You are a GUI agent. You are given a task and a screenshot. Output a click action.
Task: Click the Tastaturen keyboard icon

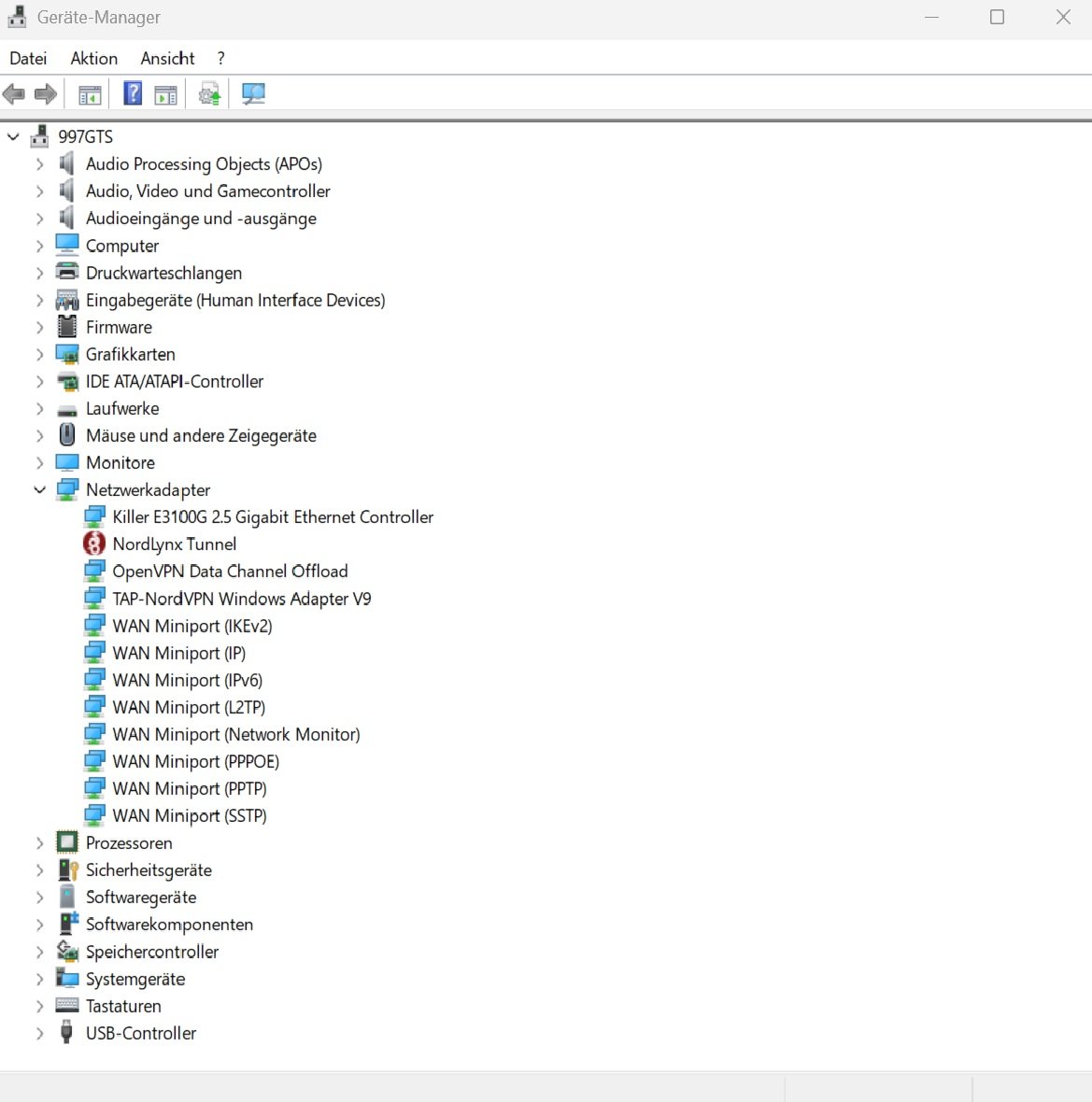point(67,1006)
